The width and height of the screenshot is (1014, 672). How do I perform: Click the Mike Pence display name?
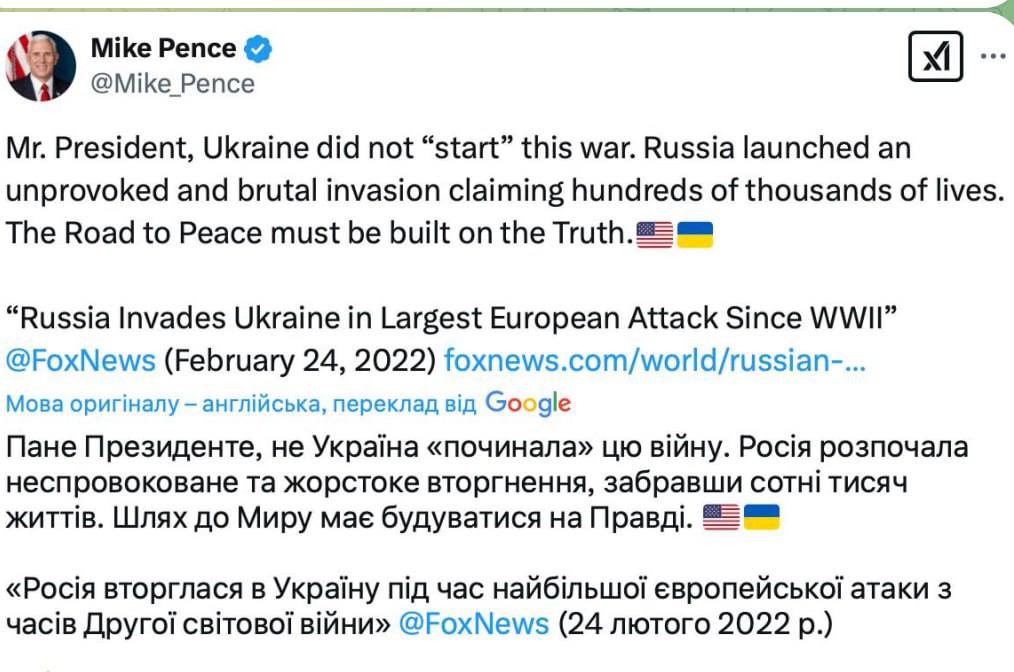click(x=164, y=48)
